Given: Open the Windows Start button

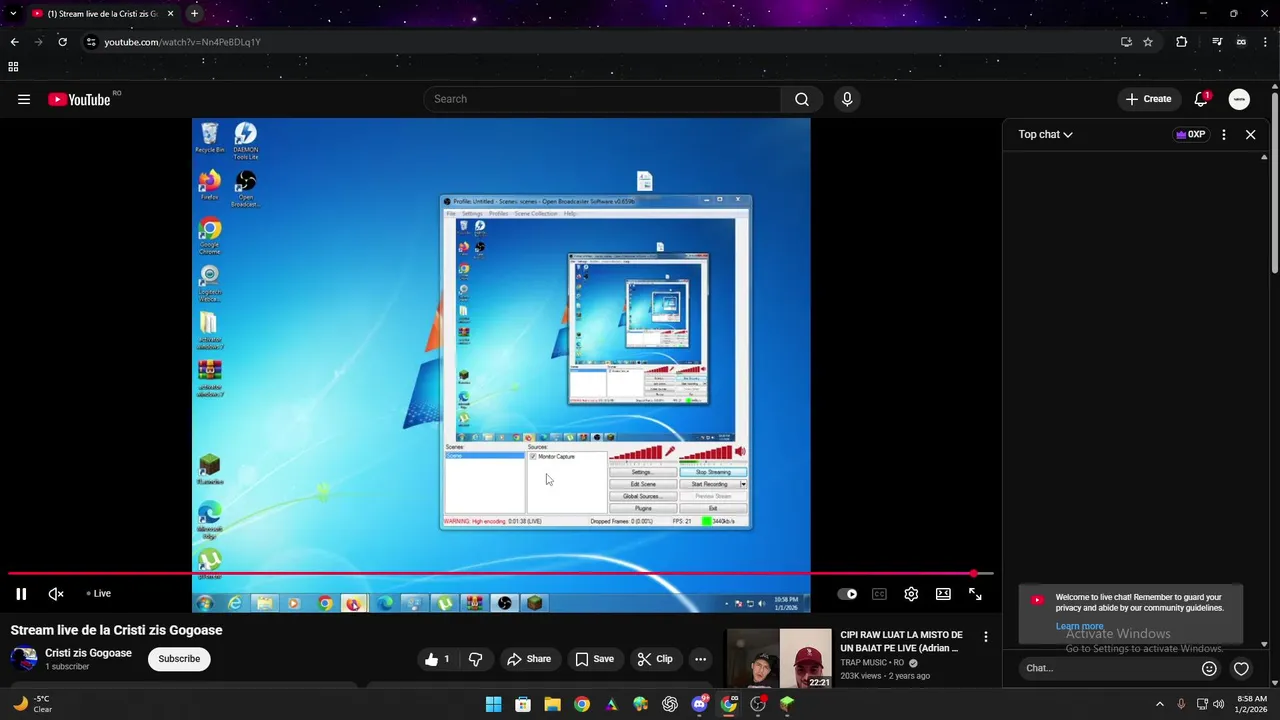Looking at the screenshot, I should pos(493,704).
